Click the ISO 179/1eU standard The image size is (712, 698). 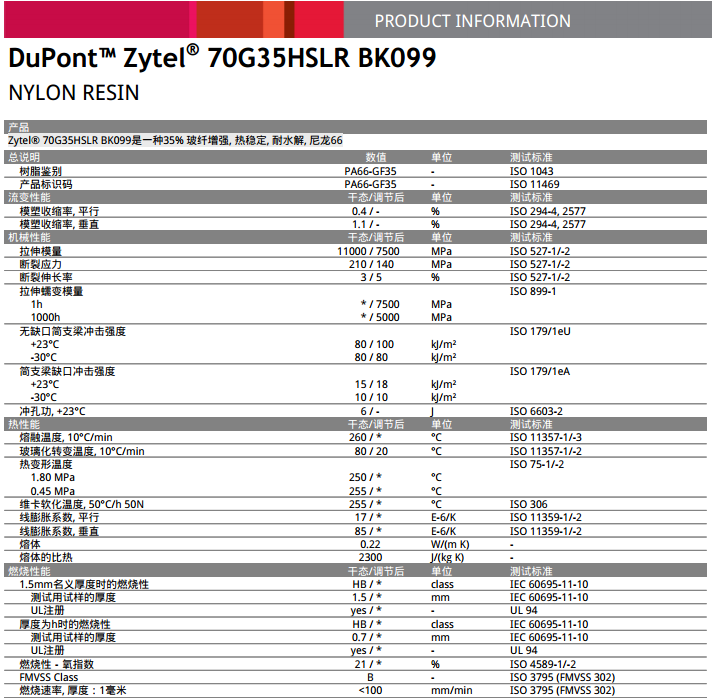(540, 332)
